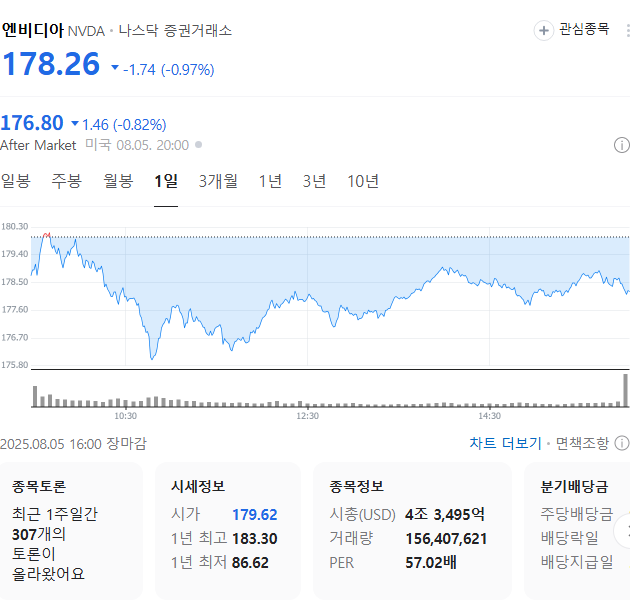
Task: Open the 종목토론 card
Action: (71, 530)
